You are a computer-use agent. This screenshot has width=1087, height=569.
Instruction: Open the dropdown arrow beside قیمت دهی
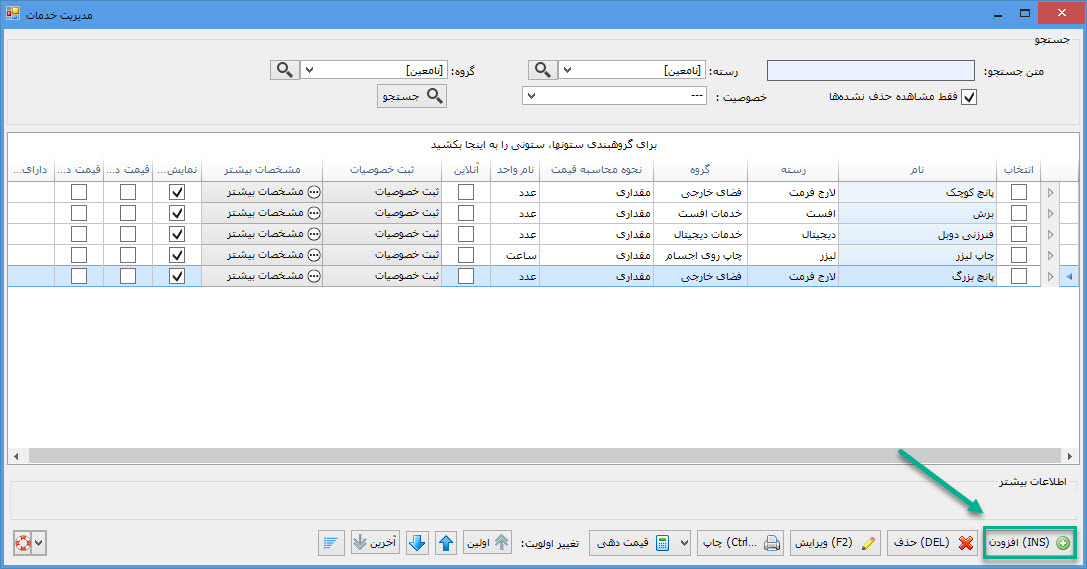tap(684, 543)
